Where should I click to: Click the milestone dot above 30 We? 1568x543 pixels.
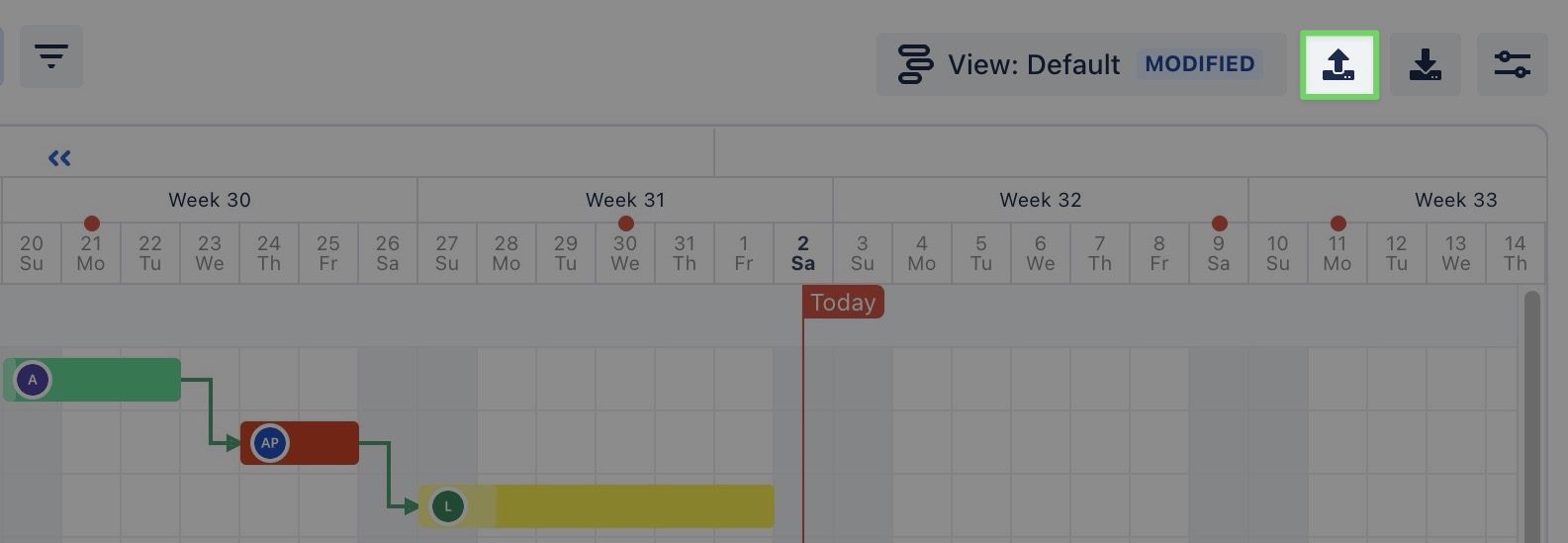[x=625, y=224]
